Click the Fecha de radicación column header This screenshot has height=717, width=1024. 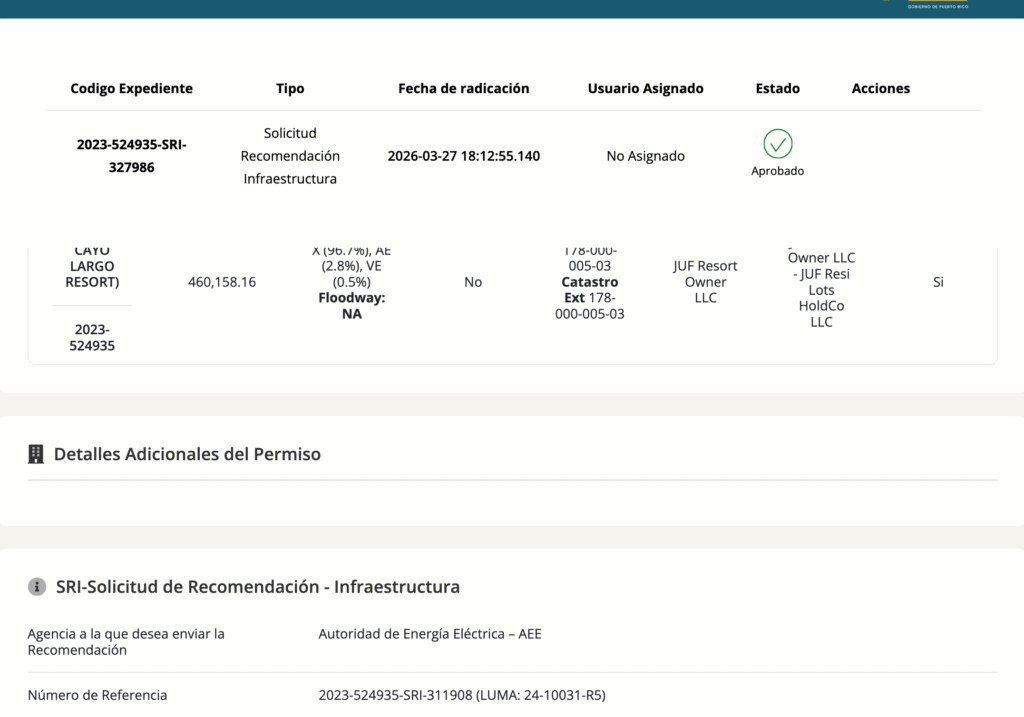click(x=464, y=88)
